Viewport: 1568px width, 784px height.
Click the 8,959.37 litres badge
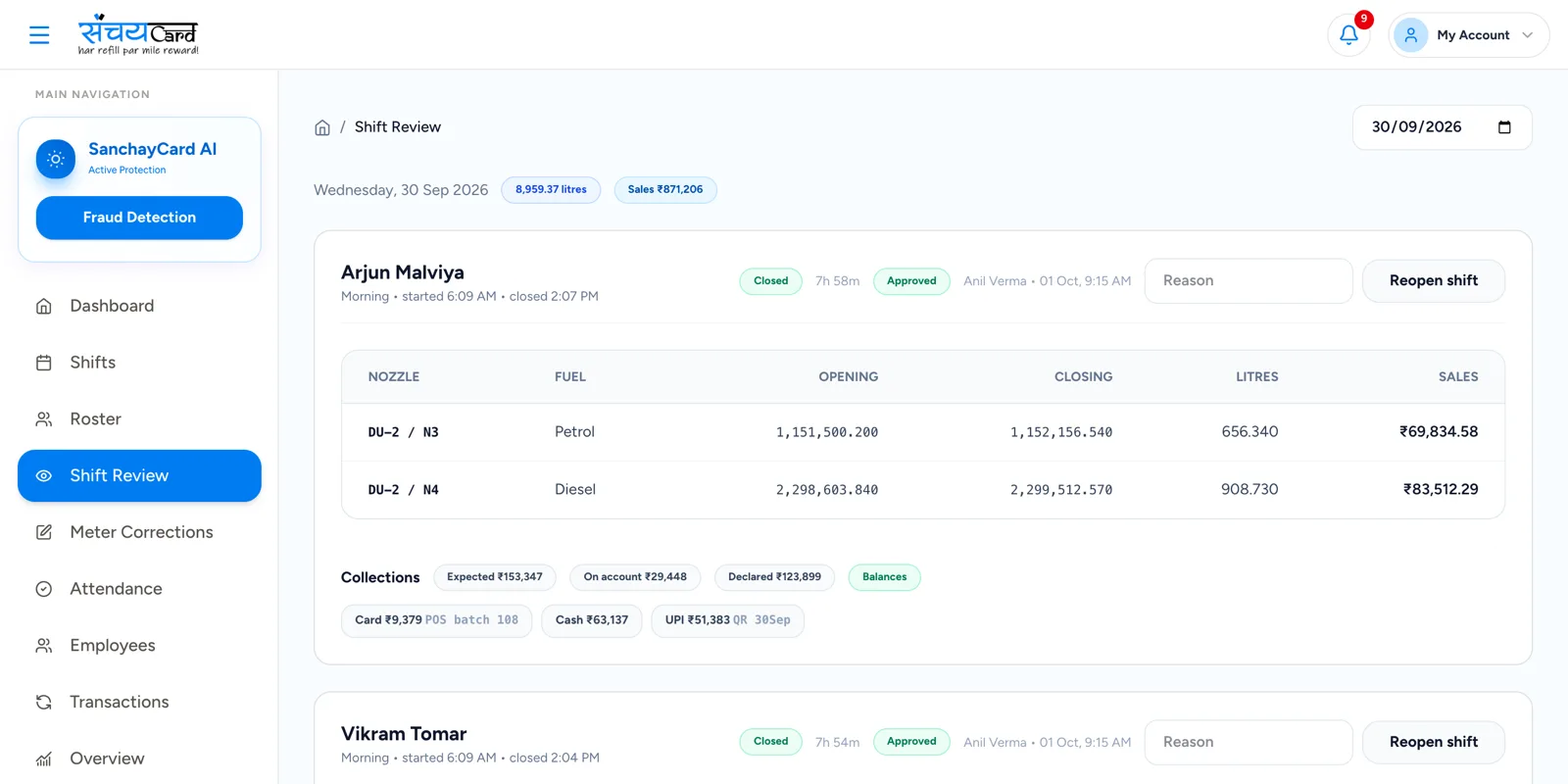(551, 190)
